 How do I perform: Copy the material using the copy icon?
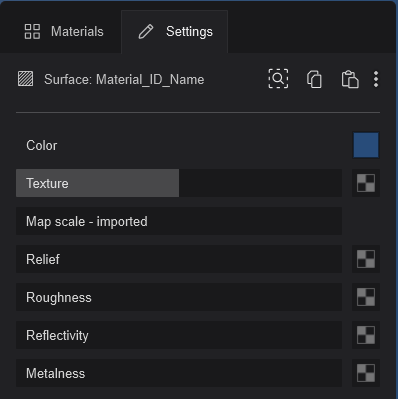[314, 79]
